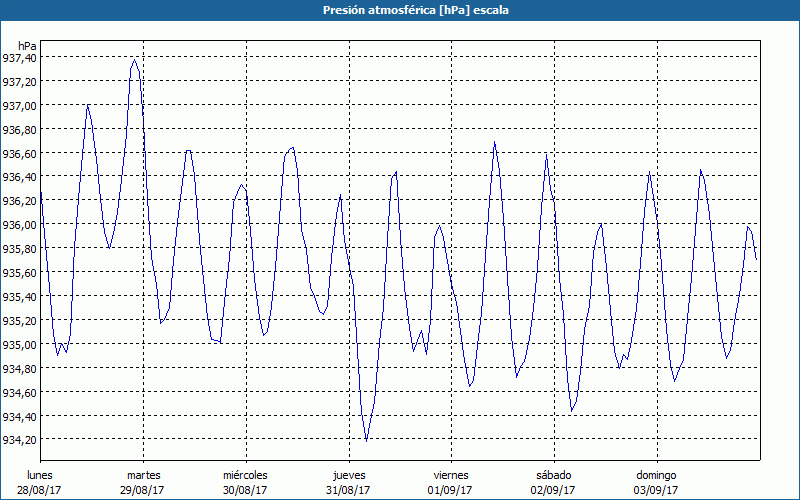
Task: Select the 03/09/17 date label
Action: [656, 490]
